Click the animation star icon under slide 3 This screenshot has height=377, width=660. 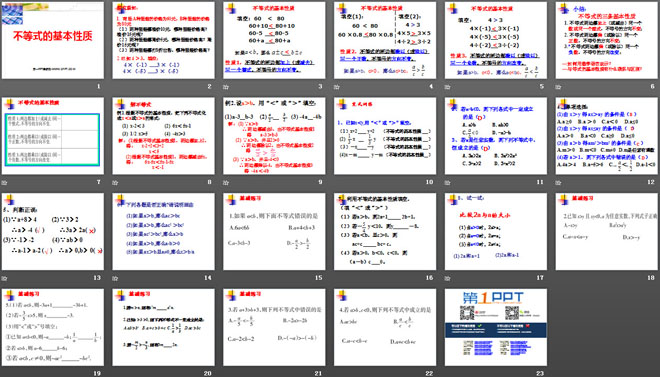point(227,87)
